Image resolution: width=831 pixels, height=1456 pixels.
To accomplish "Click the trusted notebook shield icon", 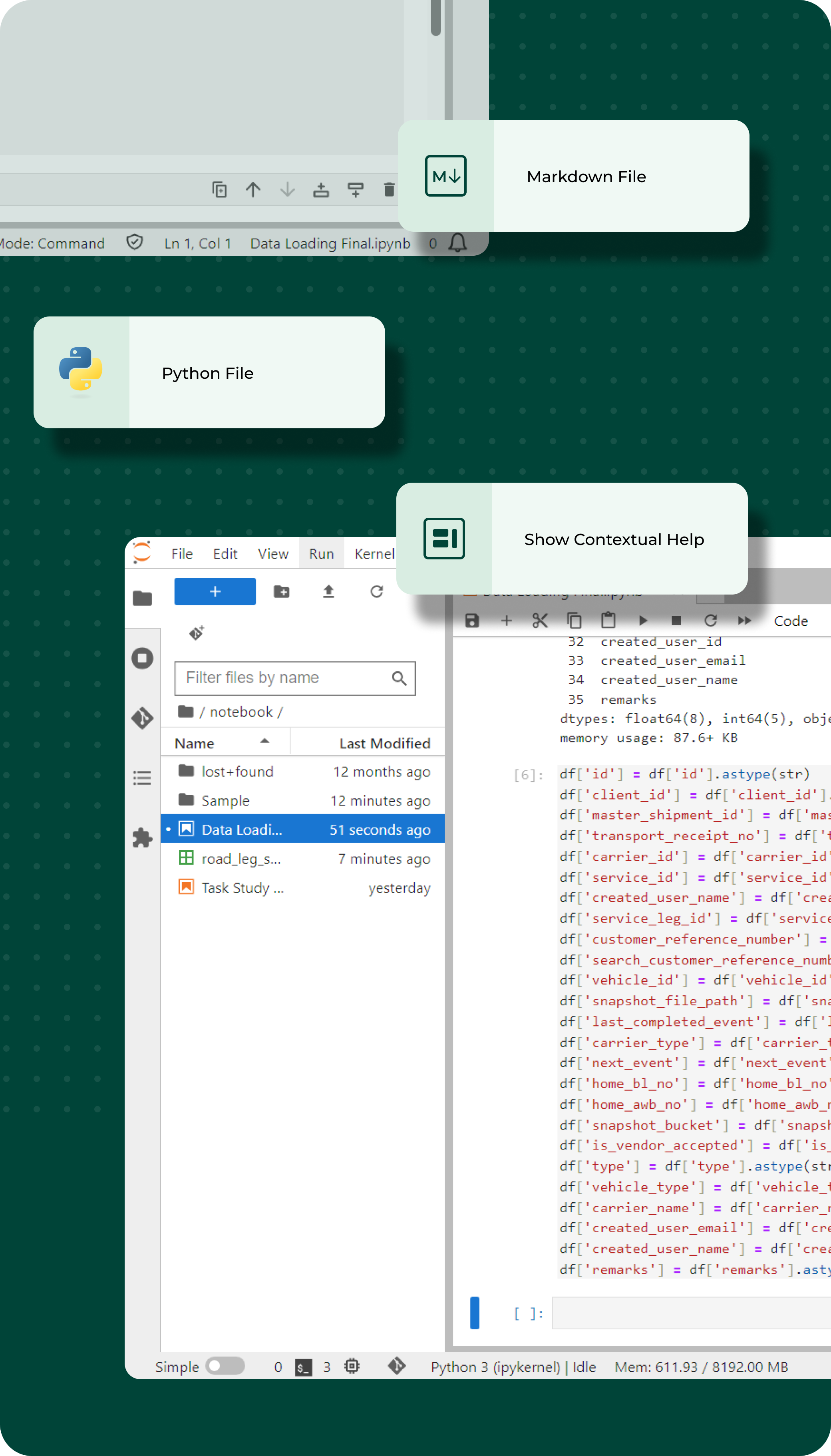I will 135,243.
